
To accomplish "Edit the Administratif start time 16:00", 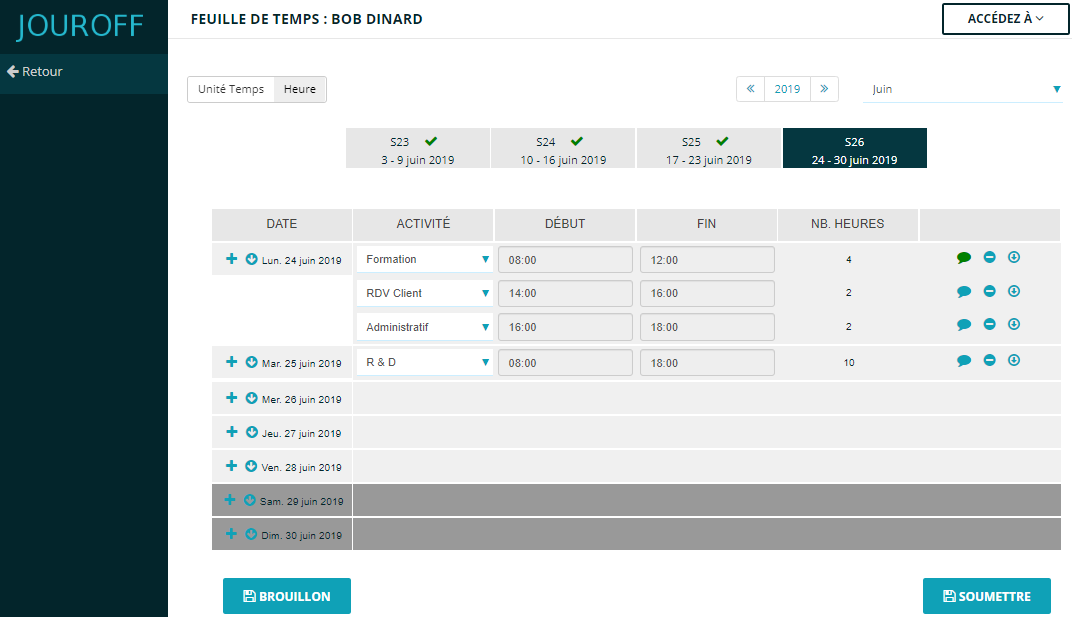I will coord(565,327).
